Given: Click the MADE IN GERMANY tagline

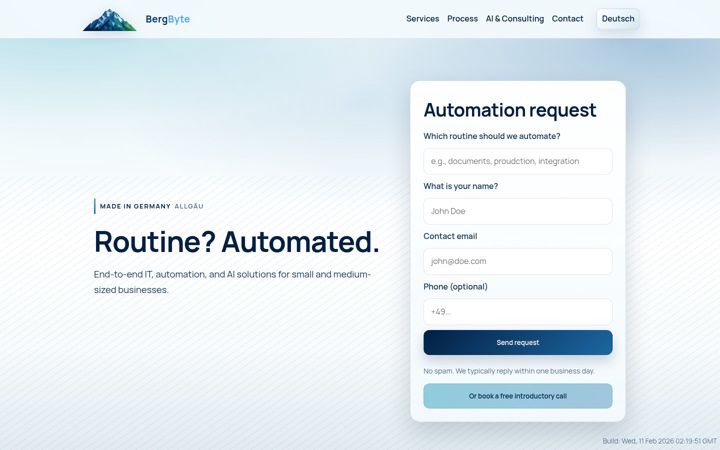Looking at the screenshot, I should click(x=135, y=207).
